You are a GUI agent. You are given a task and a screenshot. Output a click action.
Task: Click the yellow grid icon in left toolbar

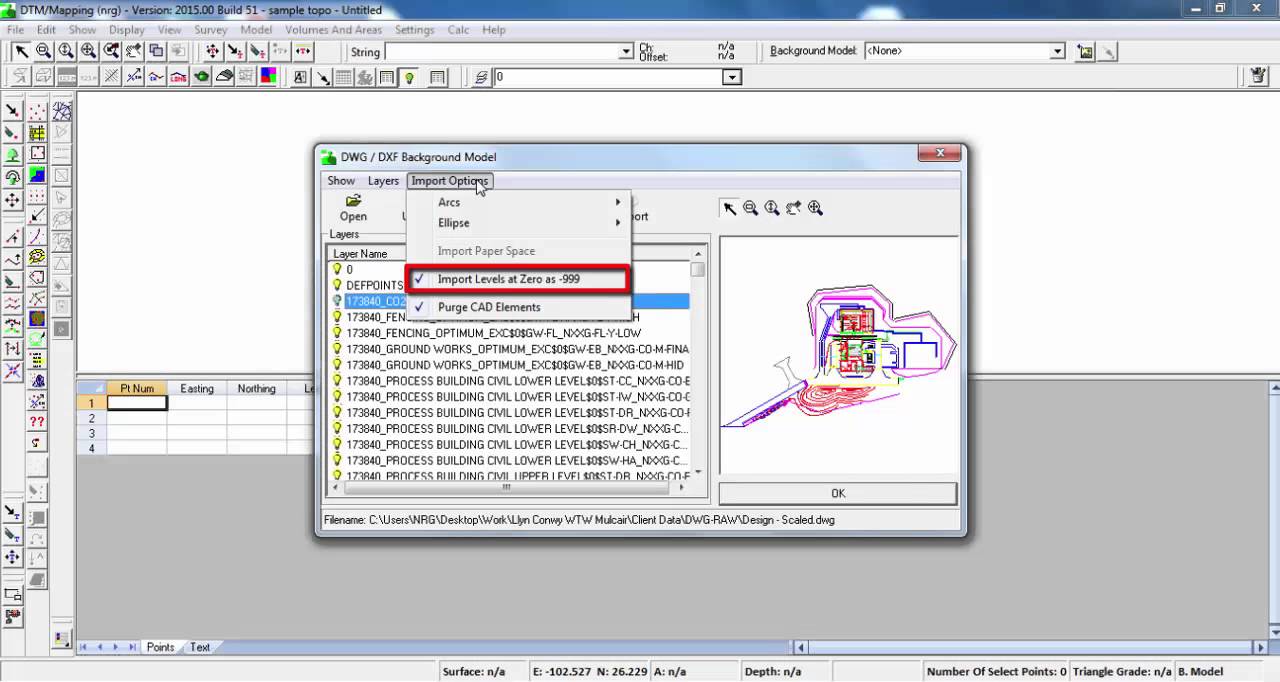point(37,133)
